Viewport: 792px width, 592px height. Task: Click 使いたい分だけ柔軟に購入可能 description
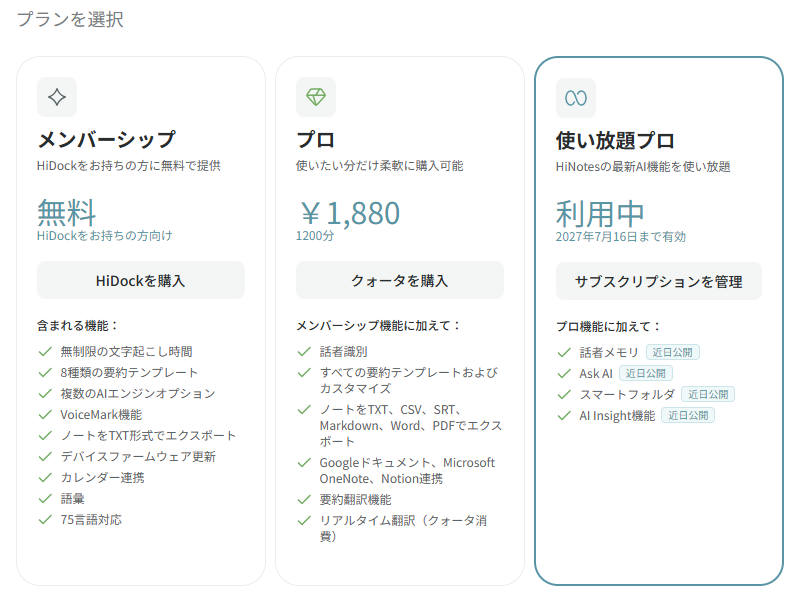pyautogui.click(x=379, y=166)
